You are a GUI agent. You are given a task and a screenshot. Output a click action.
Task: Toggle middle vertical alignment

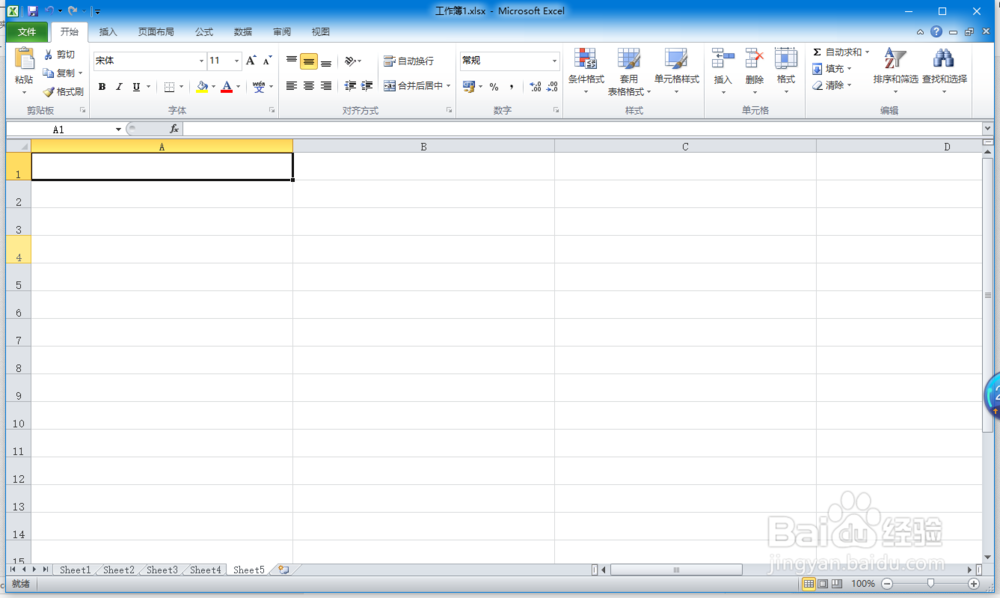click(x=309, y=61)
